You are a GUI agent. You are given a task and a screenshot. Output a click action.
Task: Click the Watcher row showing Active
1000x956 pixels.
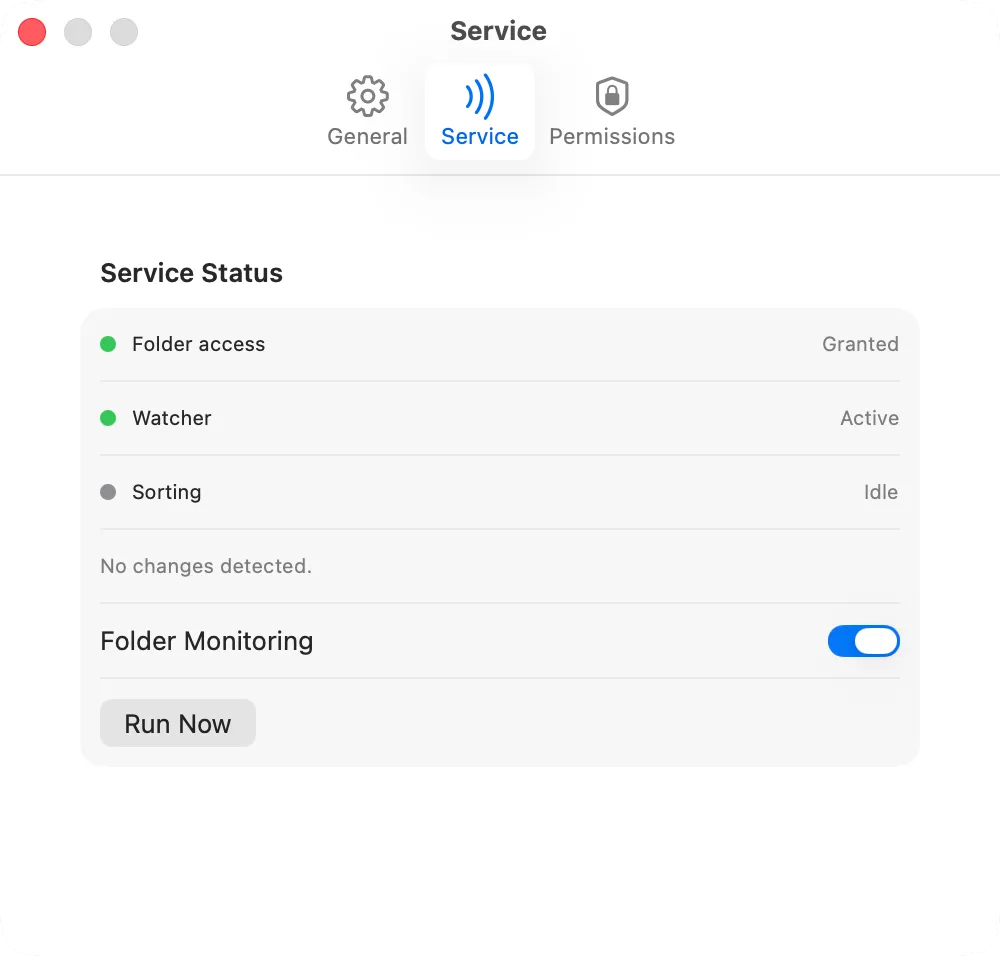[x=500, y=418]
